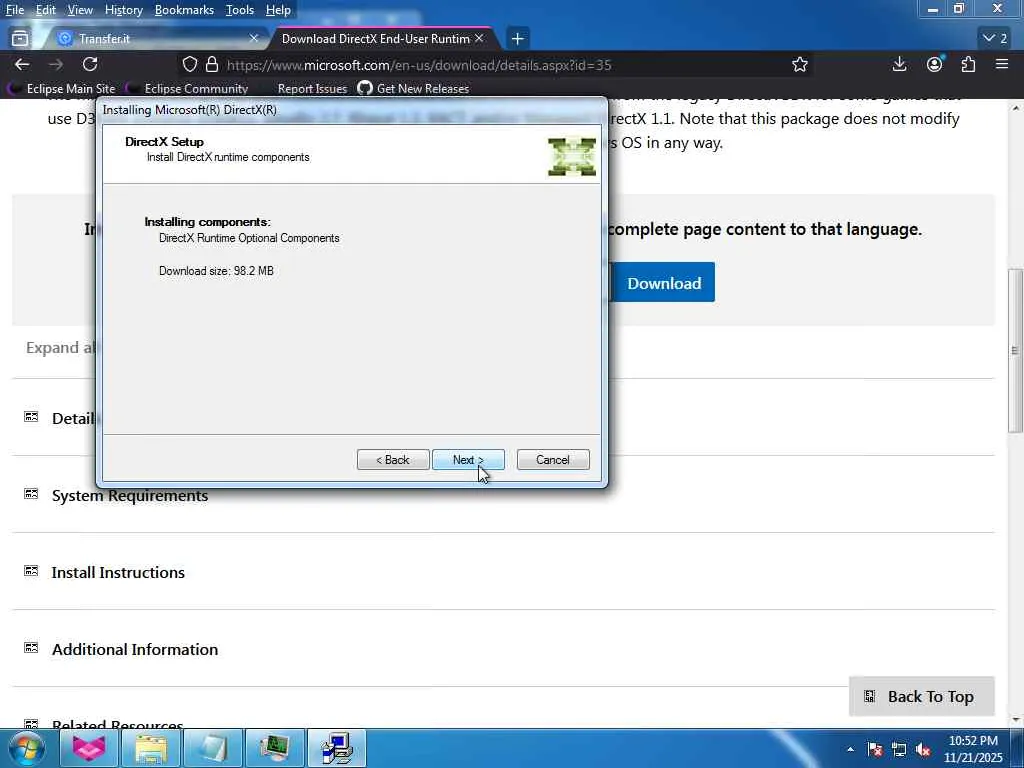This screenshot has width=1024, height=768.
Task: Open the Firefox account profile icon
Action: [935, 64]
